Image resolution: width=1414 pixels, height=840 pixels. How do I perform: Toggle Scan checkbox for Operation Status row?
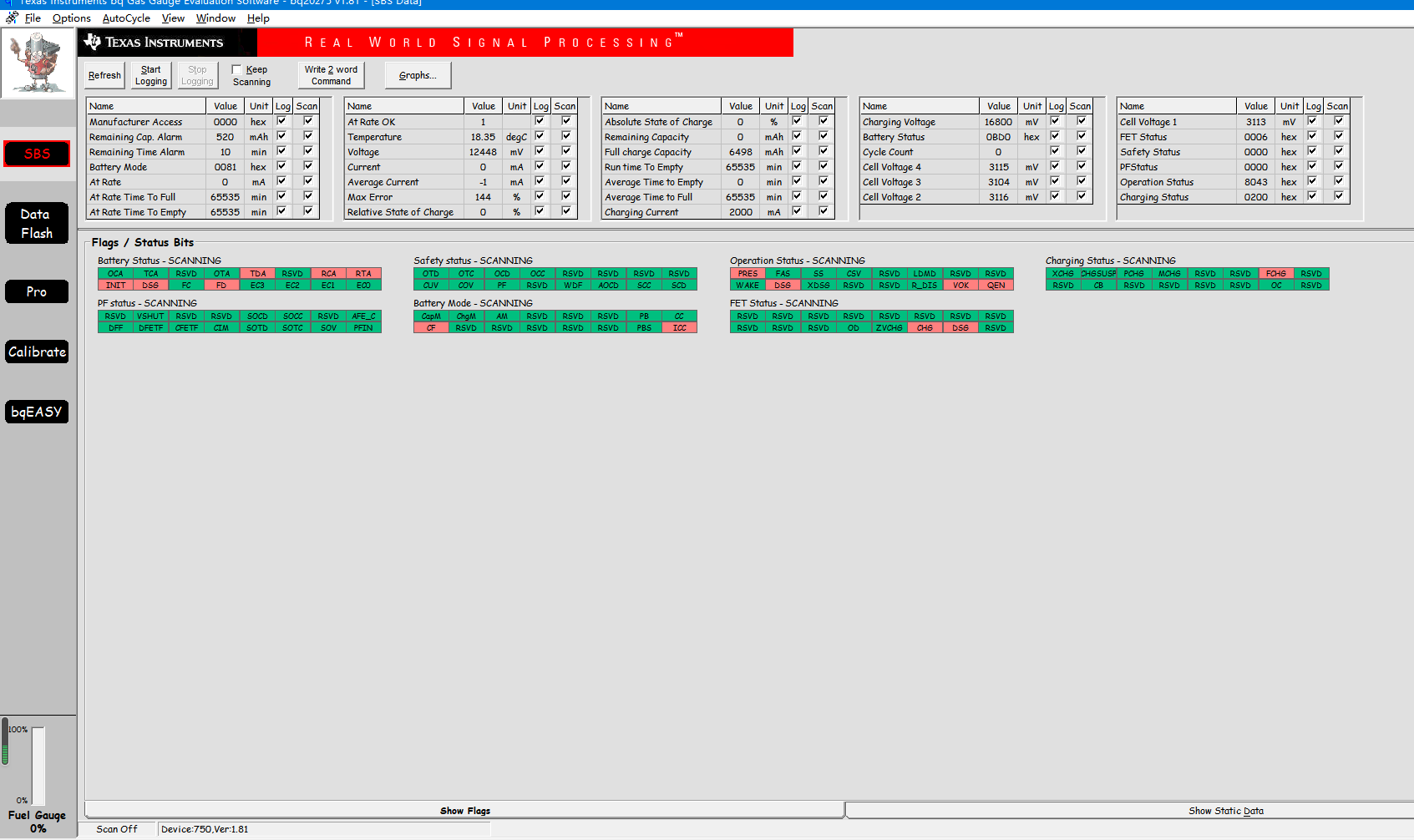point(1339,181)
